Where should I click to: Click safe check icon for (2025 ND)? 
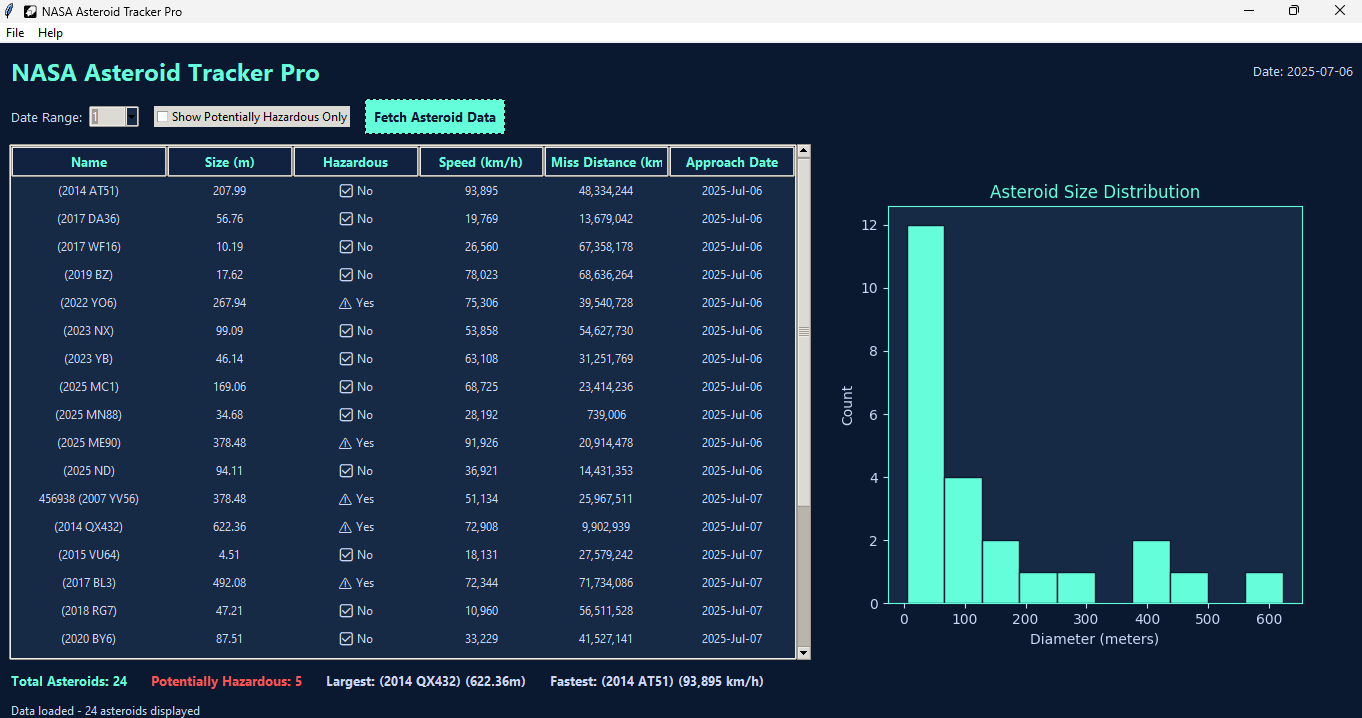click(x=346, y=471)
